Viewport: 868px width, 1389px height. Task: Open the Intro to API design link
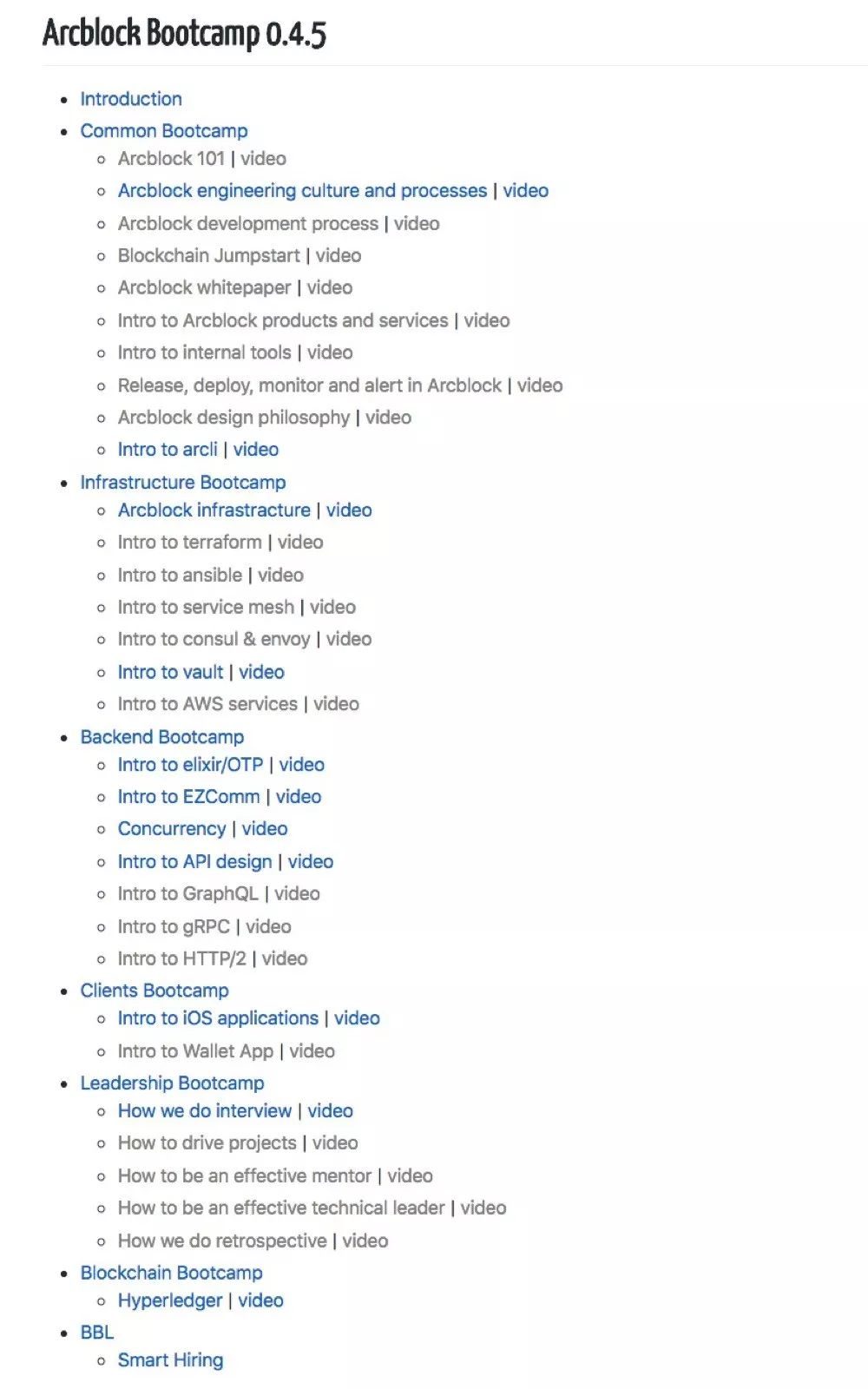194,862
